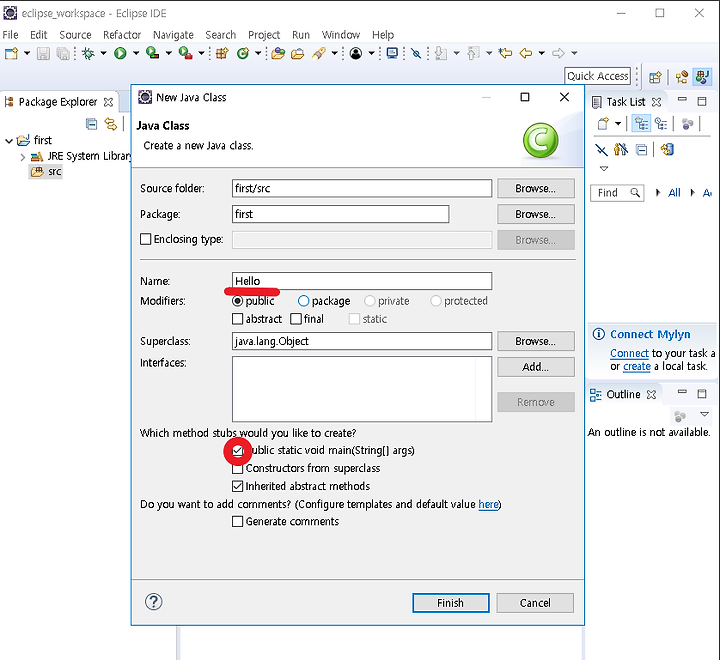The width and height of the screenshot is (720, 660).
Task: Click the Categorized view icon in Task List
Action: point(641,124)
